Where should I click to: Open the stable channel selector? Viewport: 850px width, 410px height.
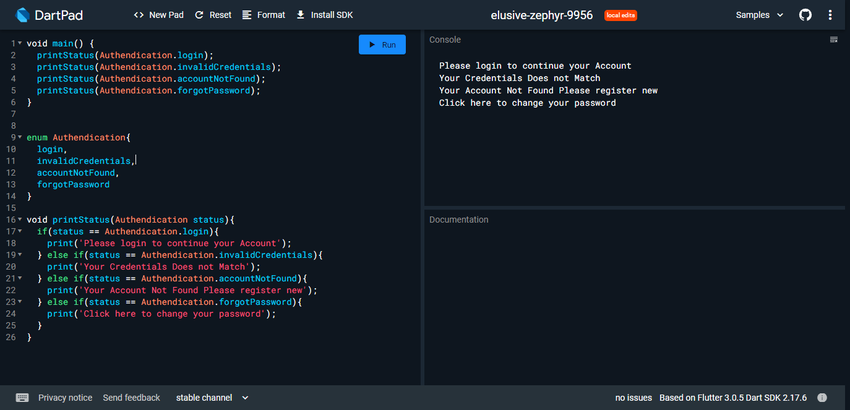(x=212, y=397)
